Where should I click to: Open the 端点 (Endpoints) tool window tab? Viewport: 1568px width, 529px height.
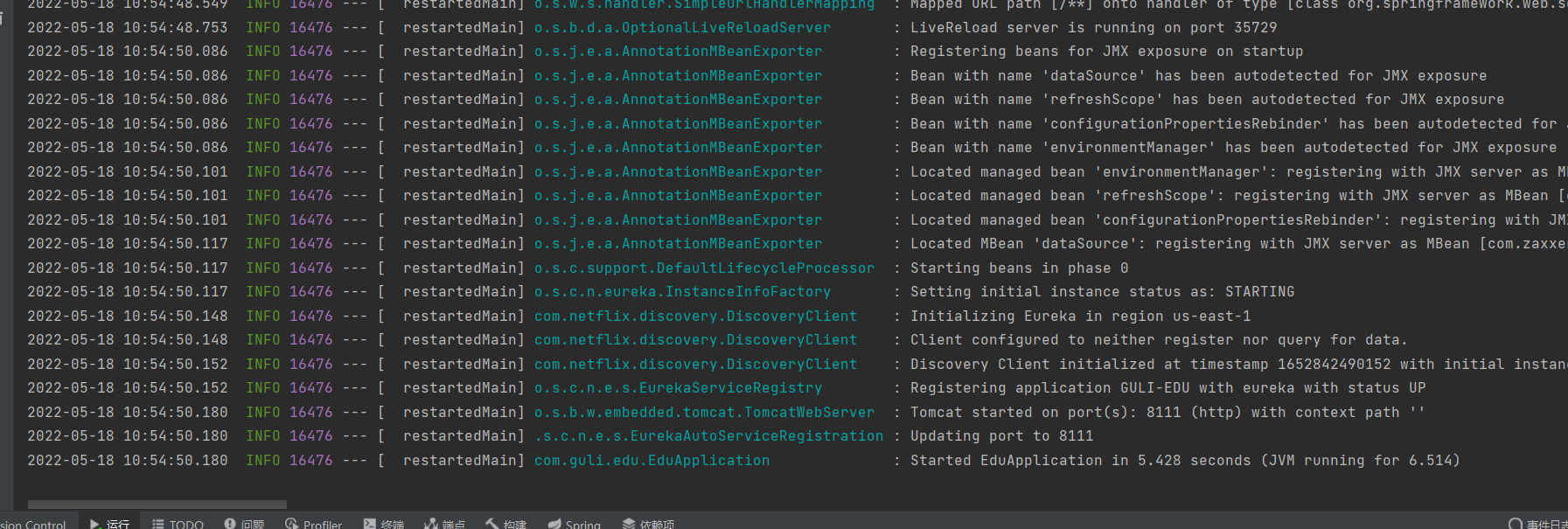point(444,524)
